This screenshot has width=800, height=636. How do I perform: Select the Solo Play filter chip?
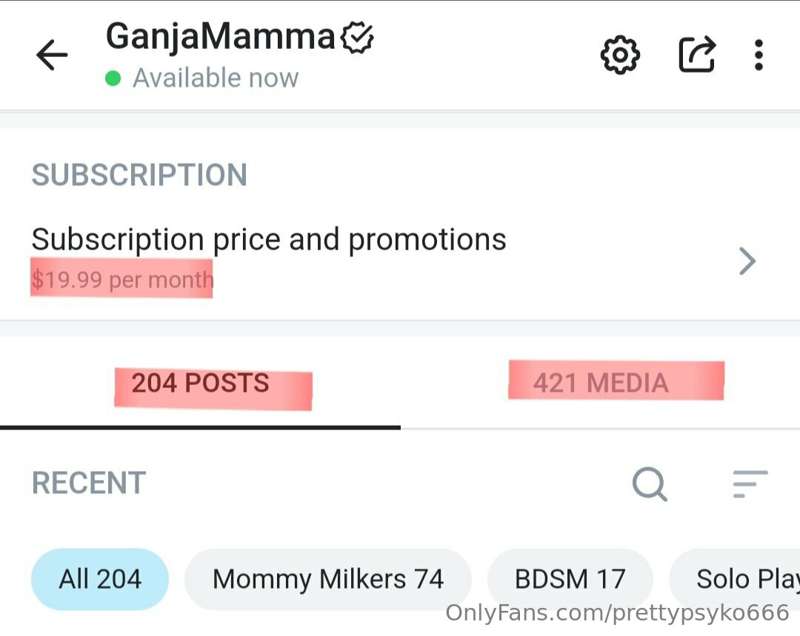click(x=735, y=579)
